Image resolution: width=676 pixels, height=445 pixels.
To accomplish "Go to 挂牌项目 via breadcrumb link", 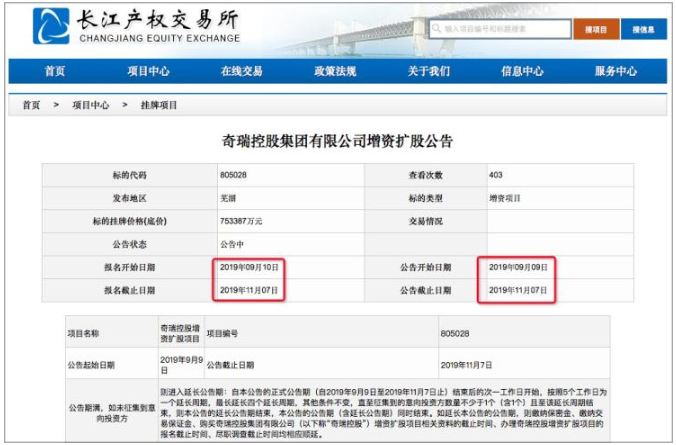I will pyautogui.click(x=159, y=105).
